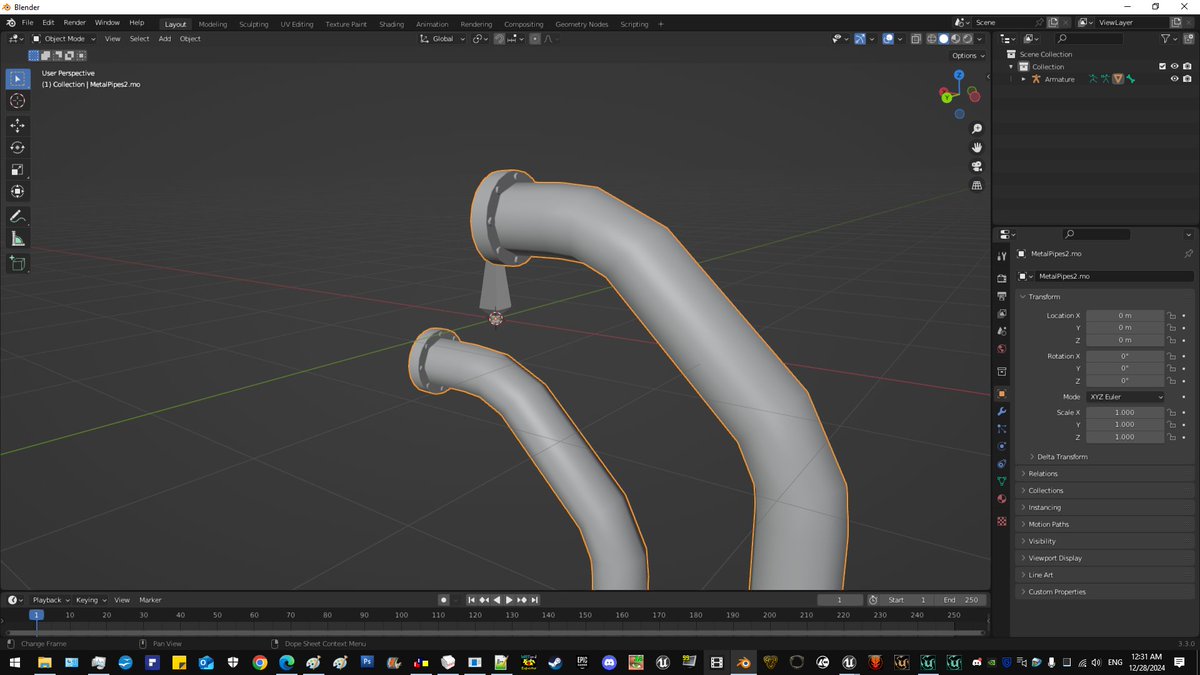This screenshot has width=1200, height=675.
Task: Toggle the camera view icon
Action: click(x=977, y=166)
